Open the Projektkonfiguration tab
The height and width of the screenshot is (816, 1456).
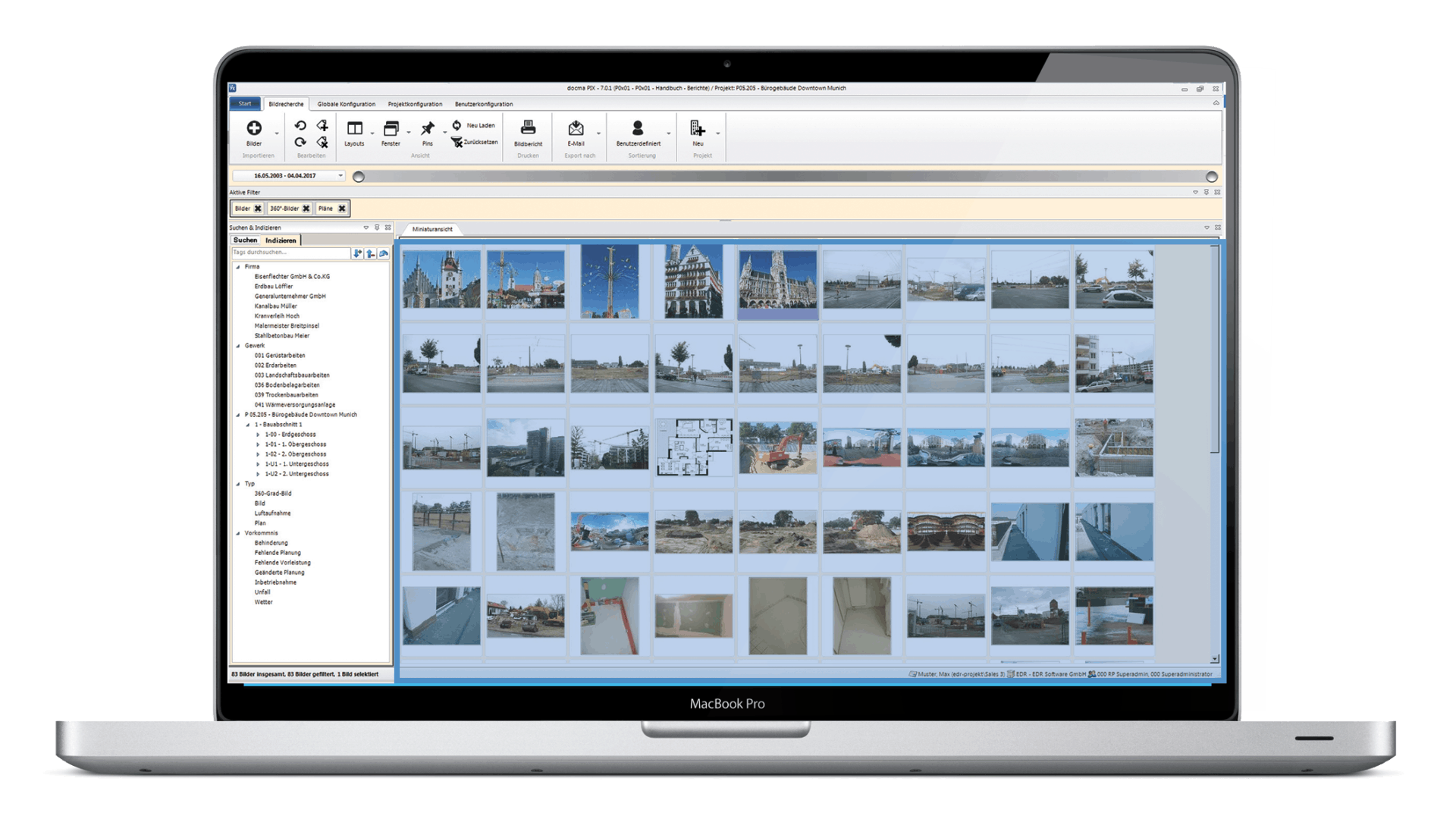pyautogui.click(x=415, y=104)
